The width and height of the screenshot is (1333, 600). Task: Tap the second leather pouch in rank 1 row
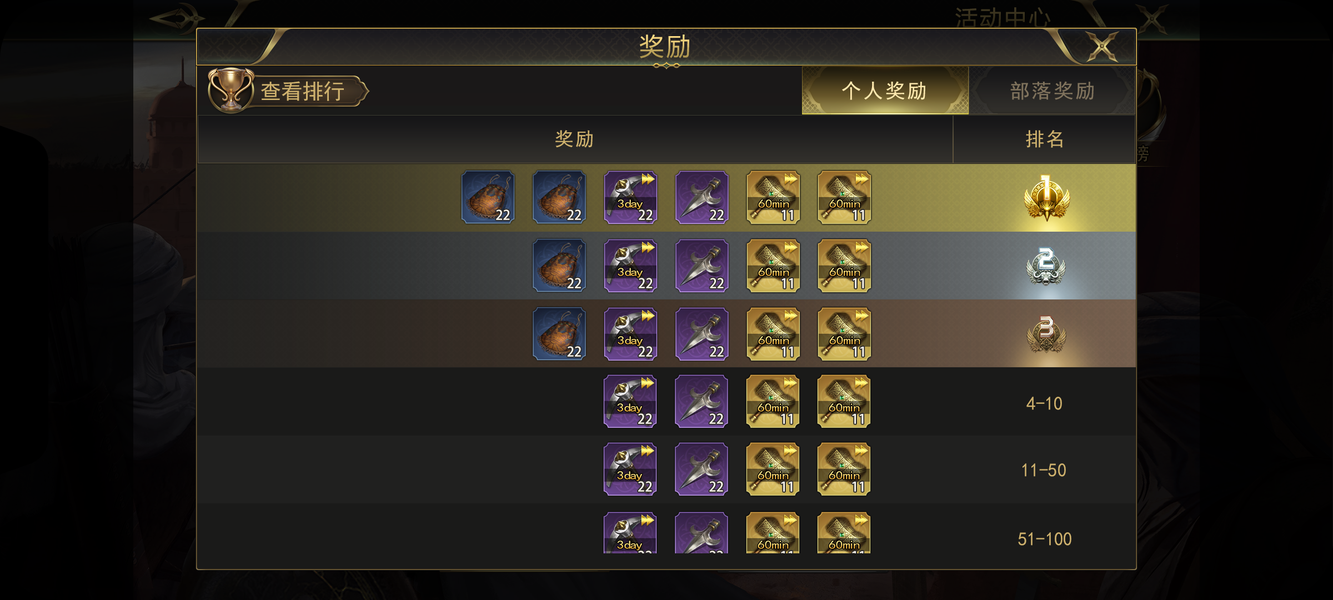pos(559,197)
